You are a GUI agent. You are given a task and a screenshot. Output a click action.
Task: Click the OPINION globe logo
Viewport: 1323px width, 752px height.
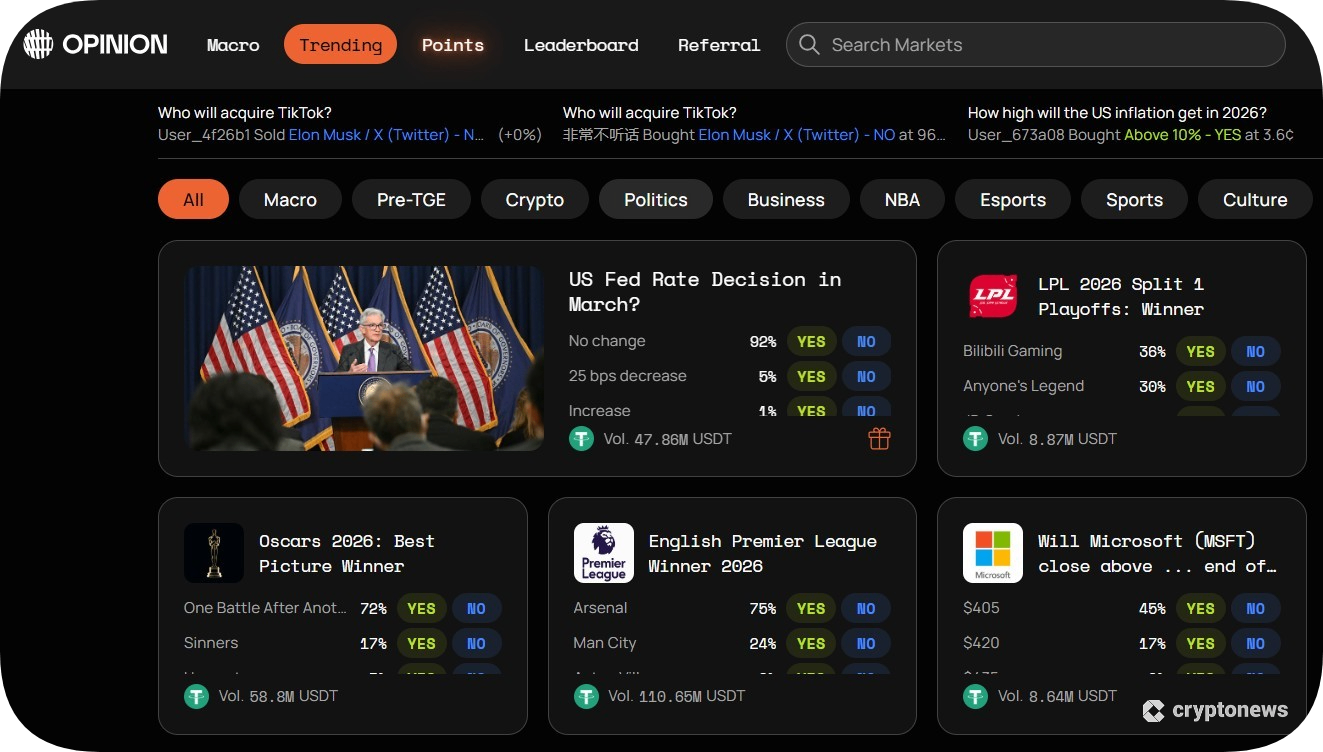[38, 44]
